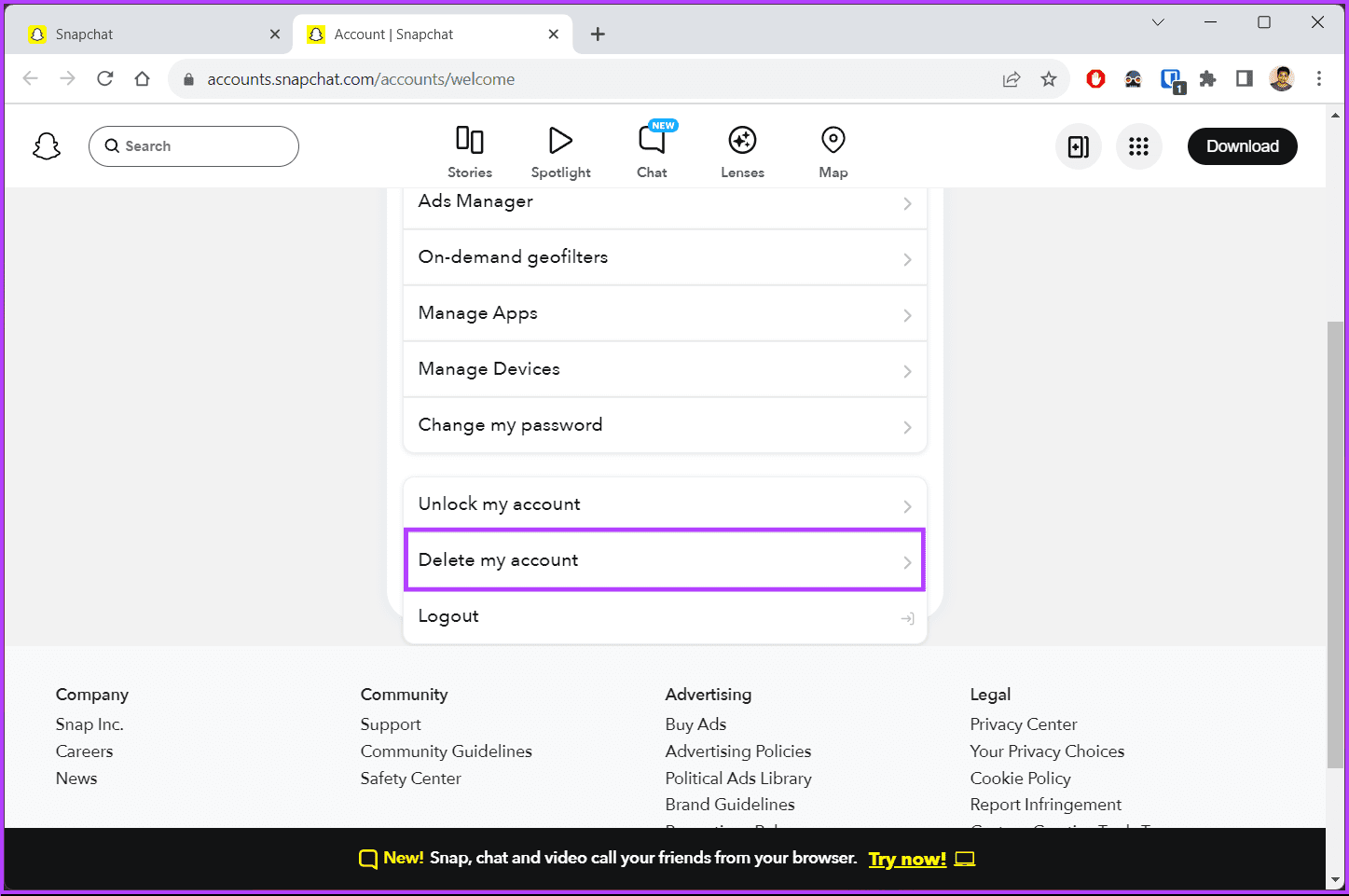Open the Lenses icon

point(742,152)
